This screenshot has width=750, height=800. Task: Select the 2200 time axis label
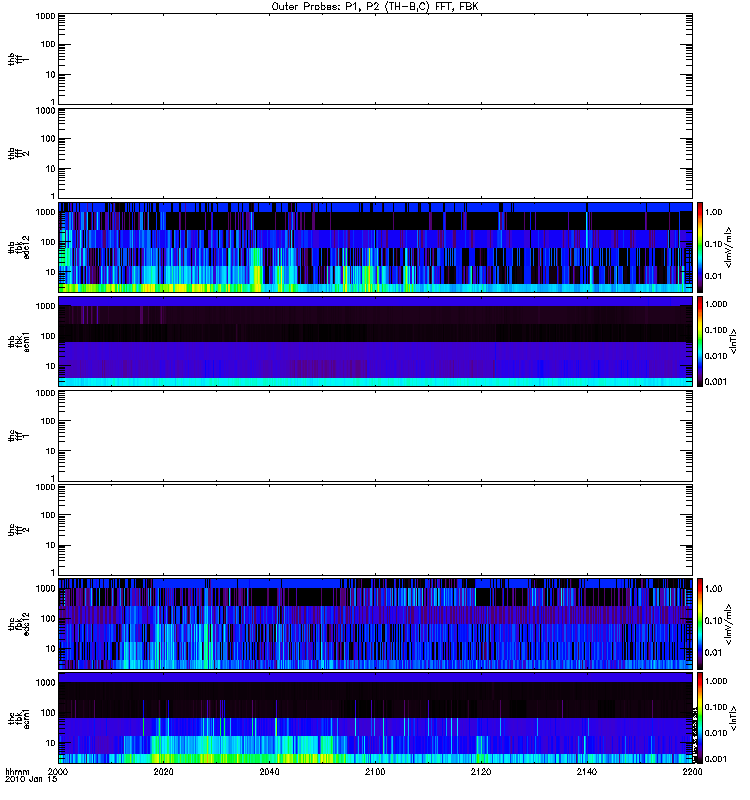(692, 771)
